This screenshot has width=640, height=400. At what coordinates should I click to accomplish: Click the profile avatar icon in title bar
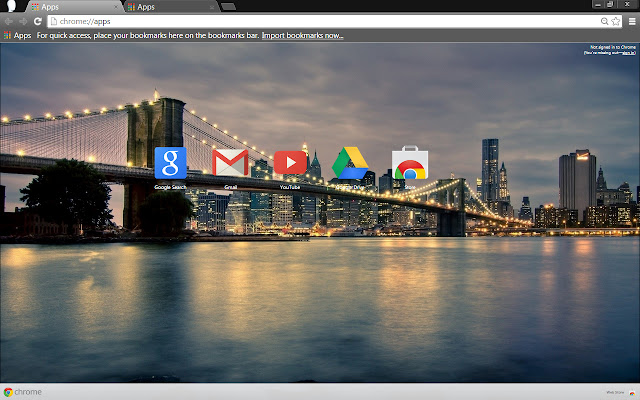click(x=11, y=6)
